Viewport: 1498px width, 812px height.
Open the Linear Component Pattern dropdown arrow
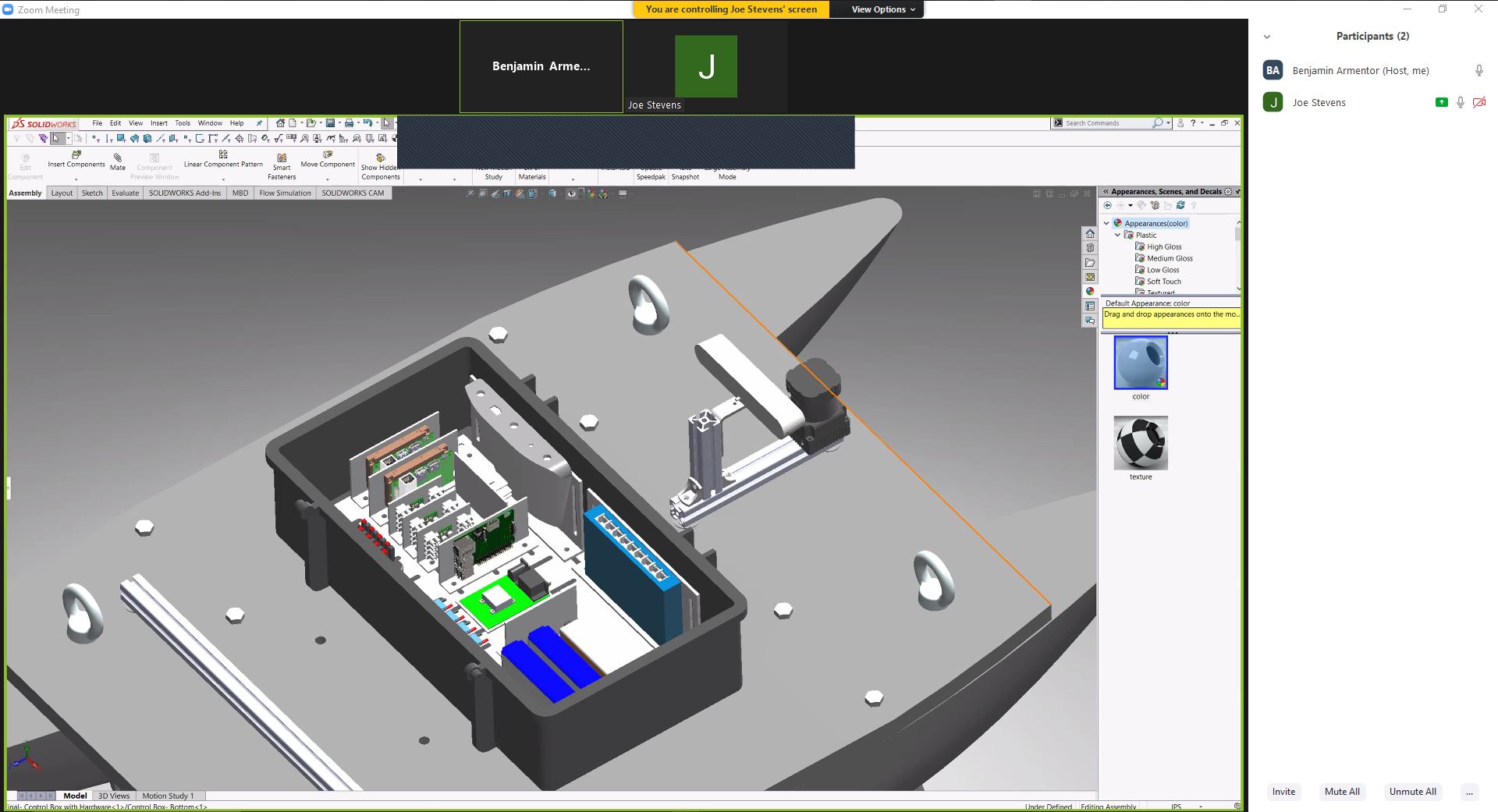pos(223,179)
